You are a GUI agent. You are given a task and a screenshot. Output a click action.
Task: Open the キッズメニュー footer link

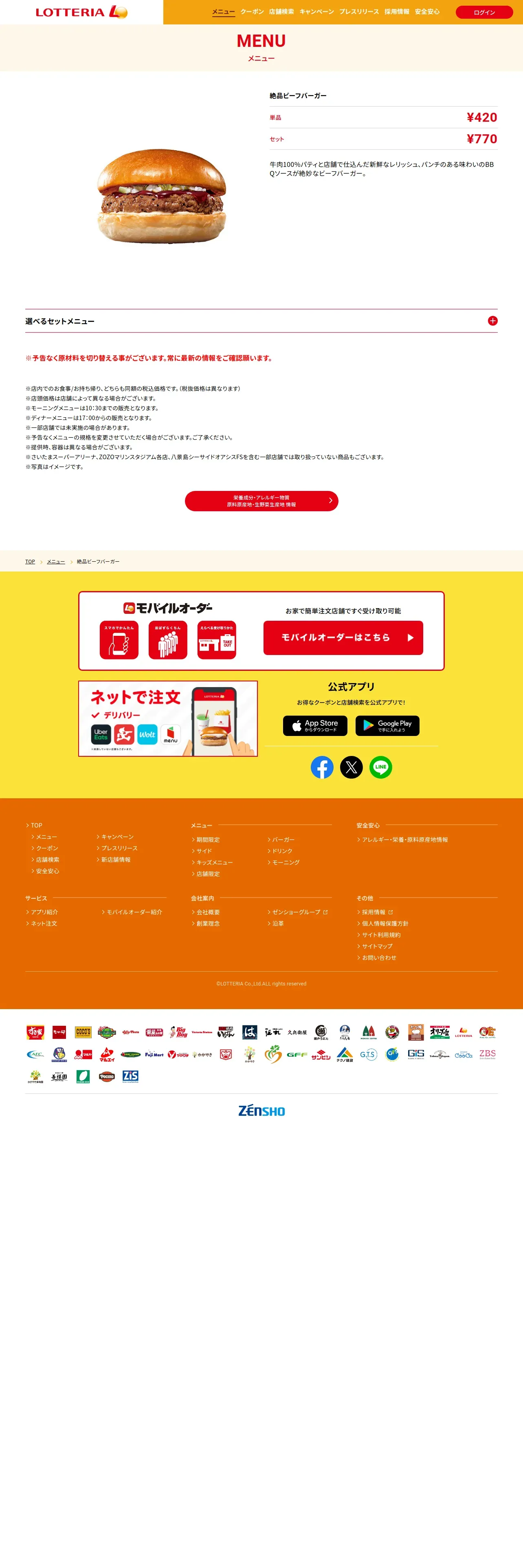(214, 863)
